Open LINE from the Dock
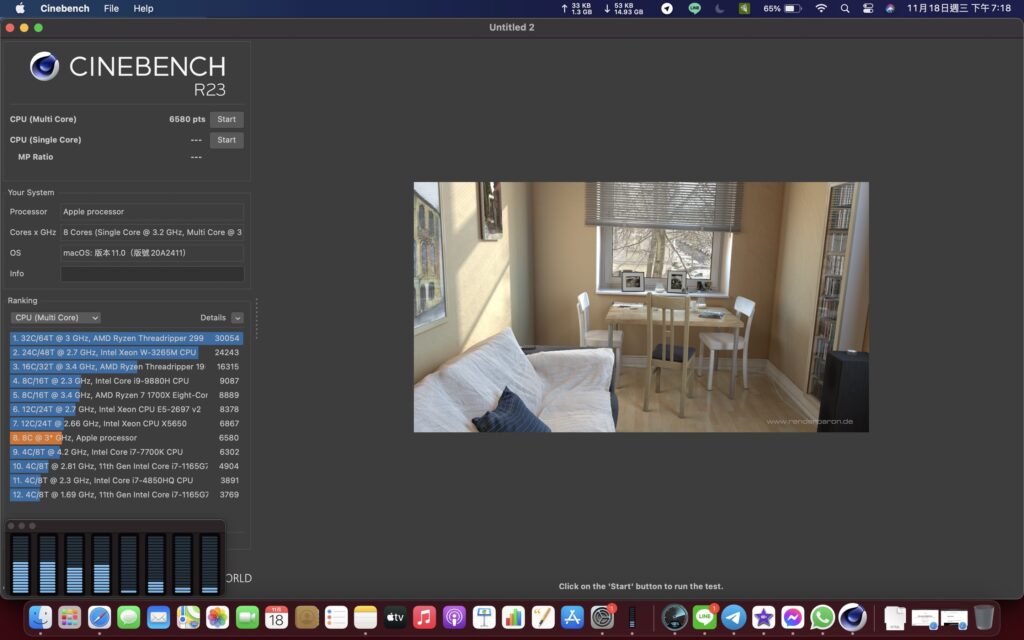The image size is (1024, 640). coord(704,617)
